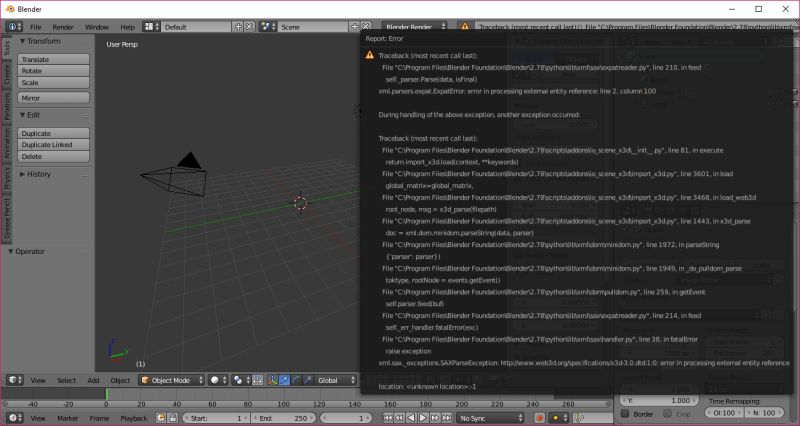The width and height of the screenshot is (800, 426).
Task: Jump to previous keyframe
Action: point(399,418)
